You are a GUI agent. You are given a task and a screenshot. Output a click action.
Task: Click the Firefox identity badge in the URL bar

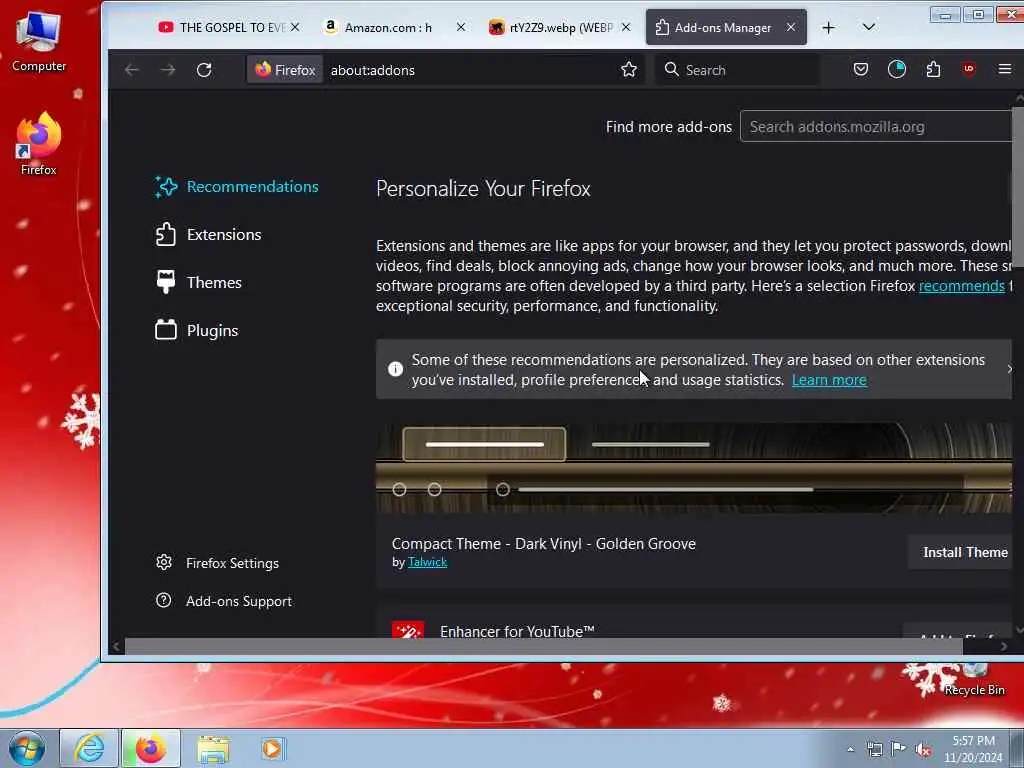point(285,70)
